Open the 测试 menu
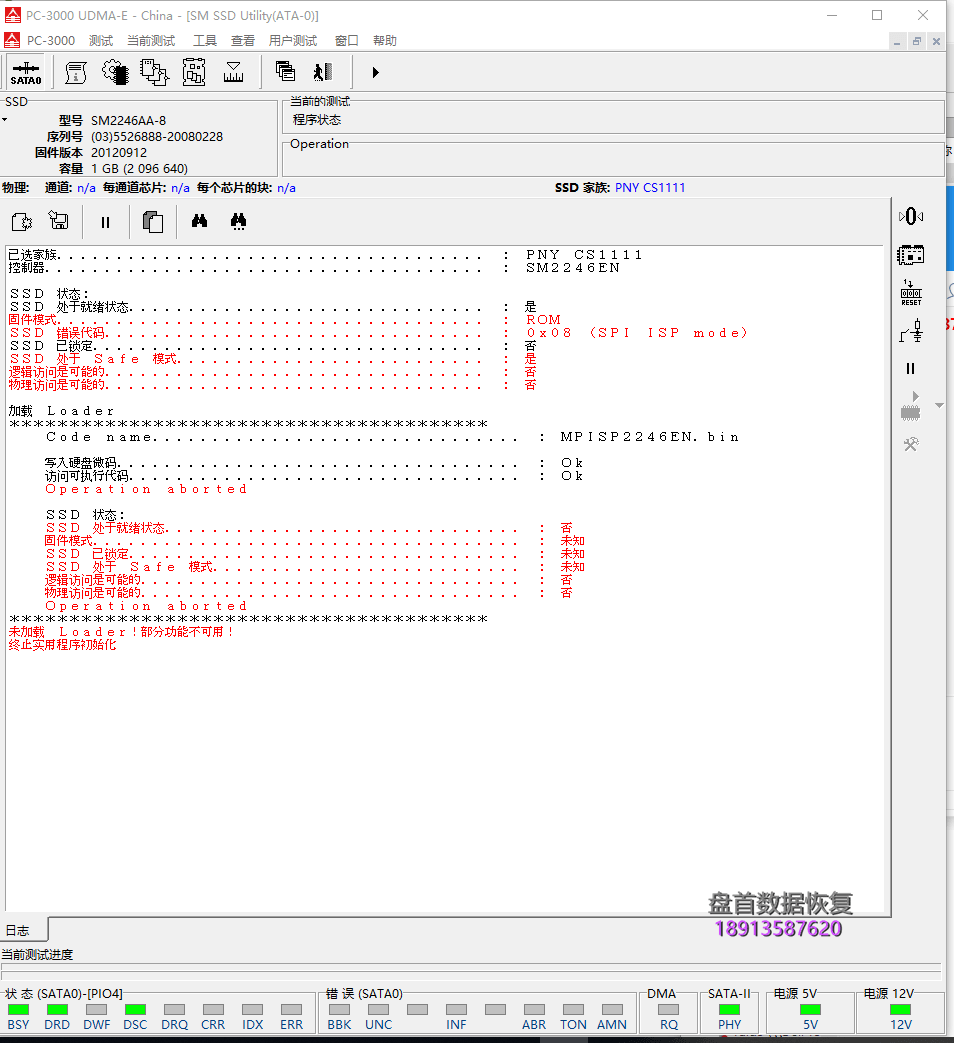 [x=101, y=41]
